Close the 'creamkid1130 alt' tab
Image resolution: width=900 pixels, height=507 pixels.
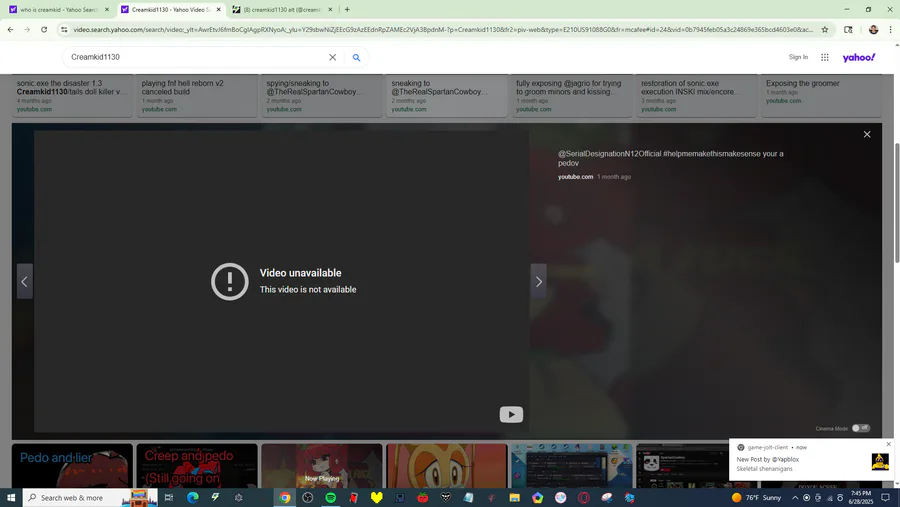point(330,9)
